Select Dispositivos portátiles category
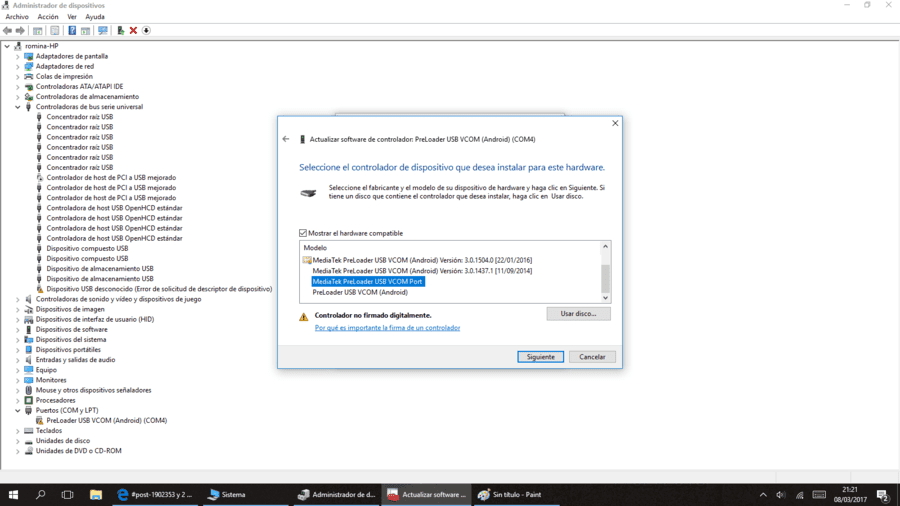 coord(68,349)
